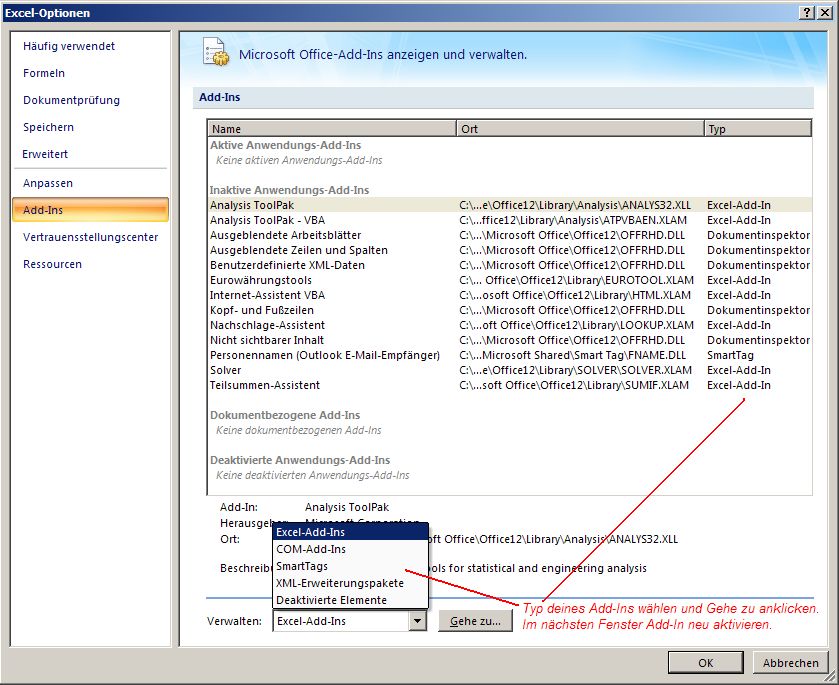Choose the Teilsummen-Assistent add-in
Screen dimensions: 839x685
click(x=510, y=385)
